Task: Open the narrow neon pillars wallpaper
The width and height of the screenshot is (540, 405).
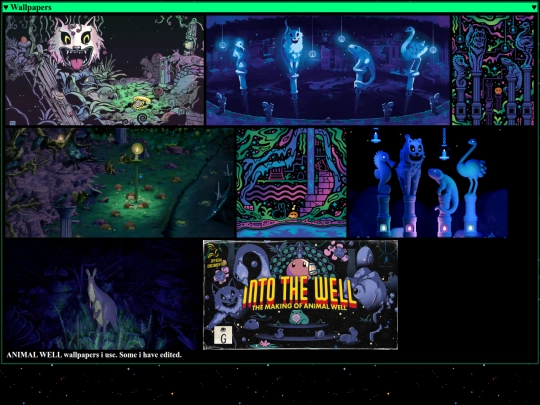Action: pos(493,70)
